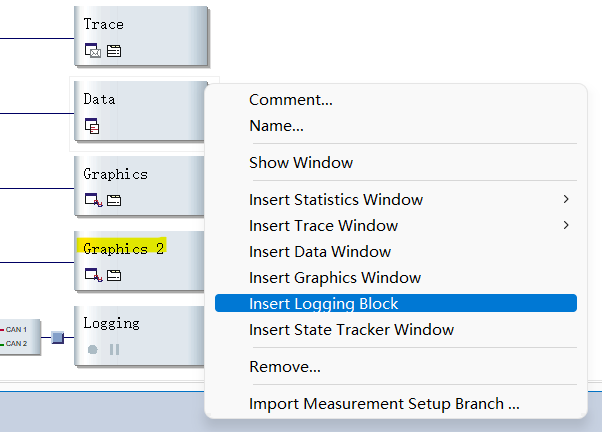Select Show Window in the context menu
The height and width of the screenshot is (432, 602).
tap(301, 163)
